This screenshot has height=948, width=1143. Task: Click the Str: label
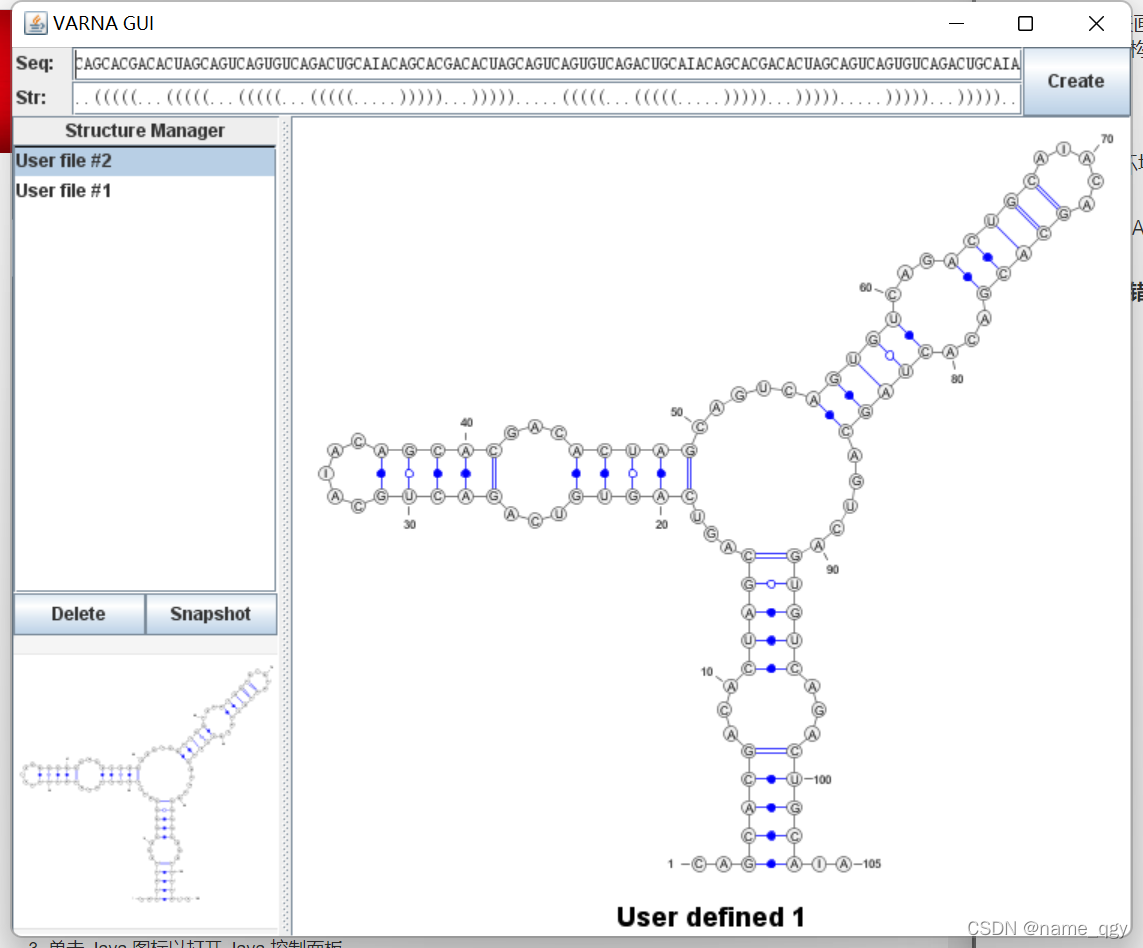click(x=31, y=98)
